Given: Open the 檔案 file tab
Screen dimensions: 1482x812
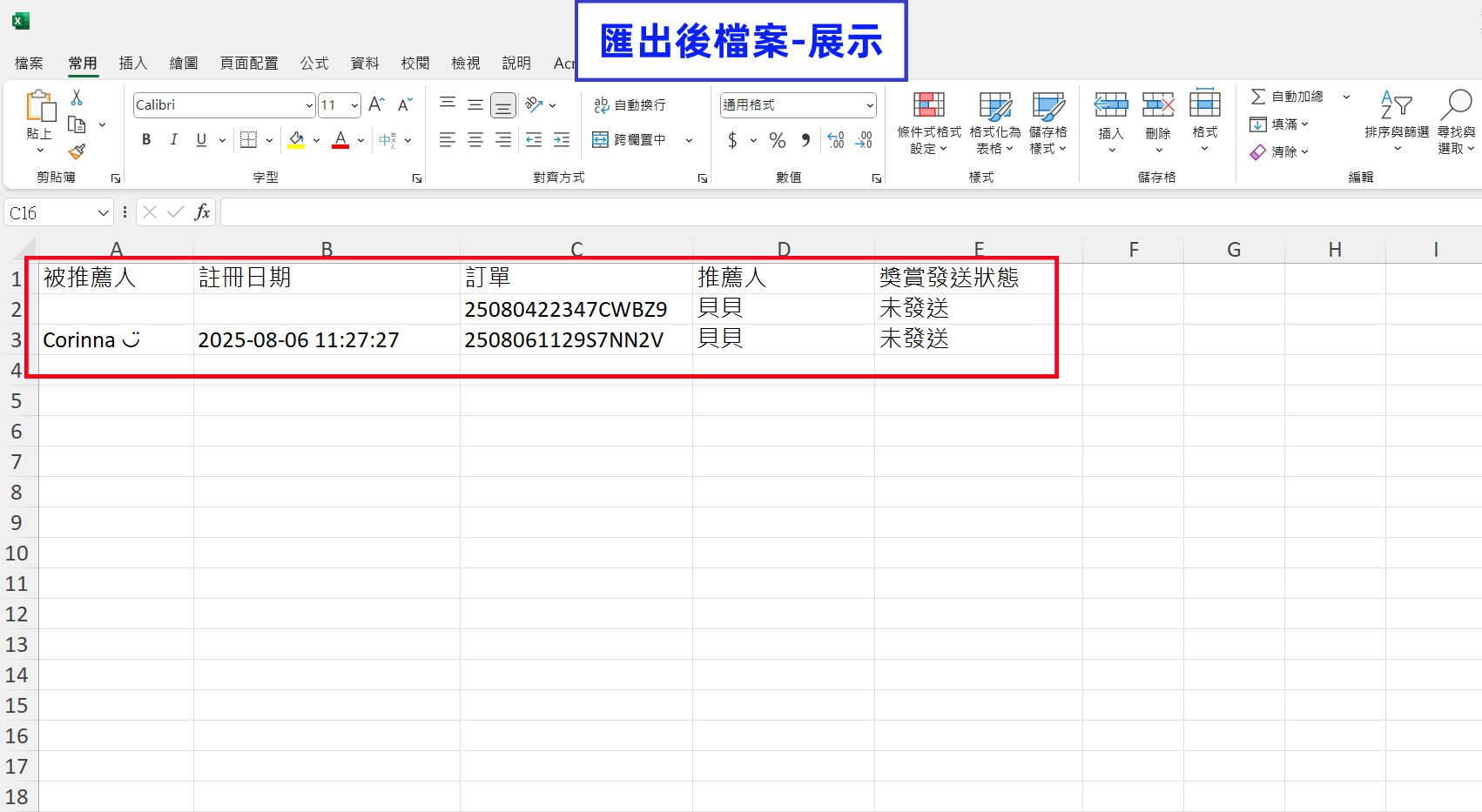Looking at the screenshot, I should (29, 63).
